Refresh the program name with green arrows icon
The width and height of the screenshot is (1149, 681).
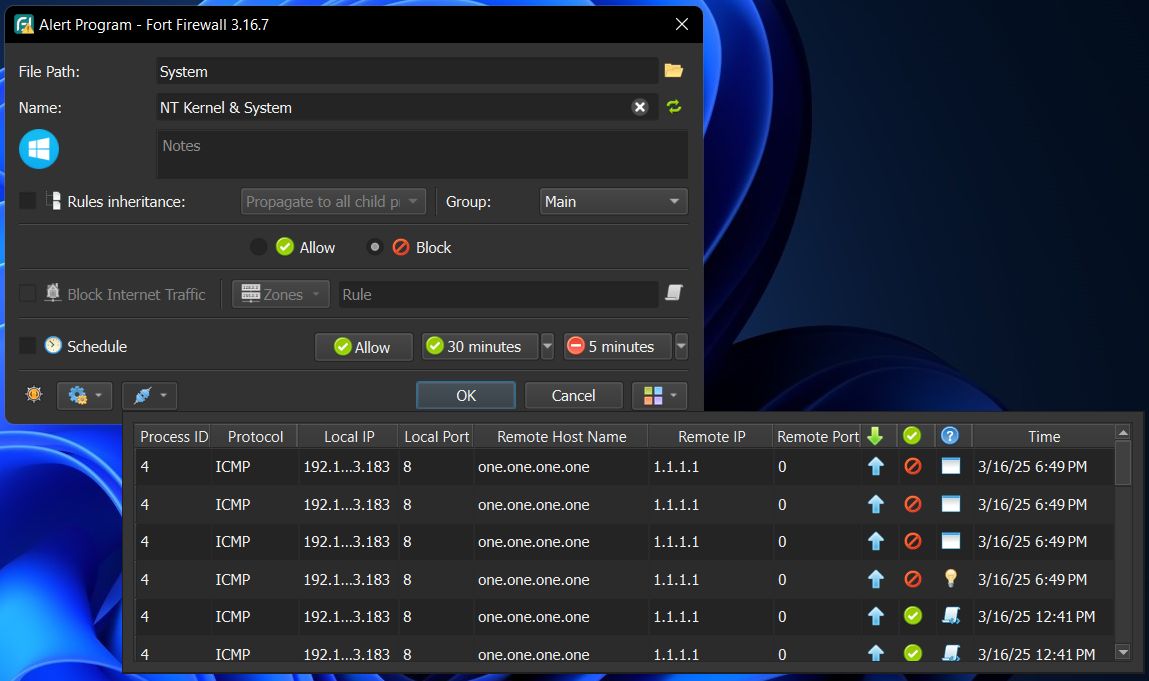673,107
